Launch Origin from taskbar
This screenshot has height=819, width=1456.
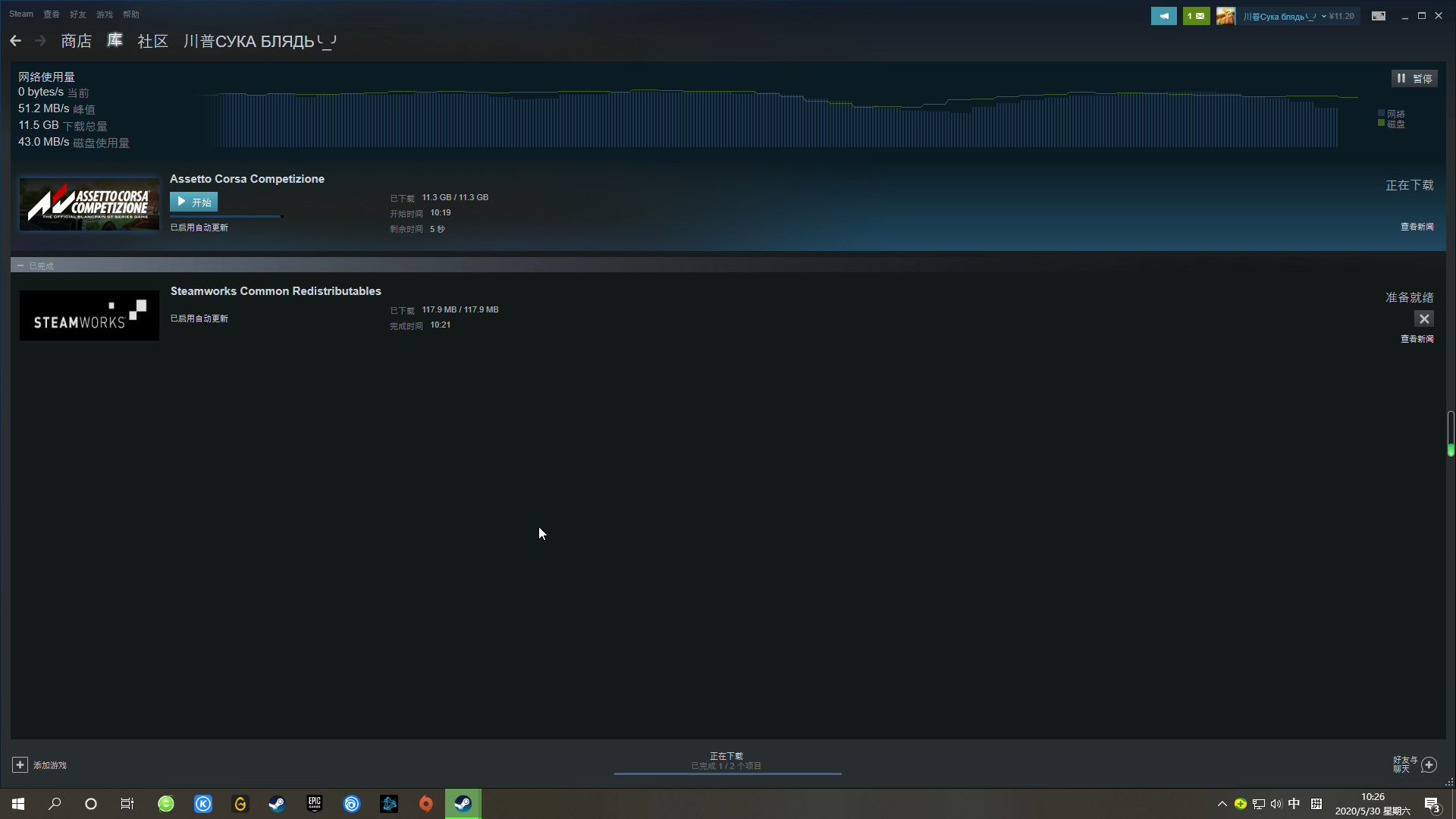click(x=426, y=804)
